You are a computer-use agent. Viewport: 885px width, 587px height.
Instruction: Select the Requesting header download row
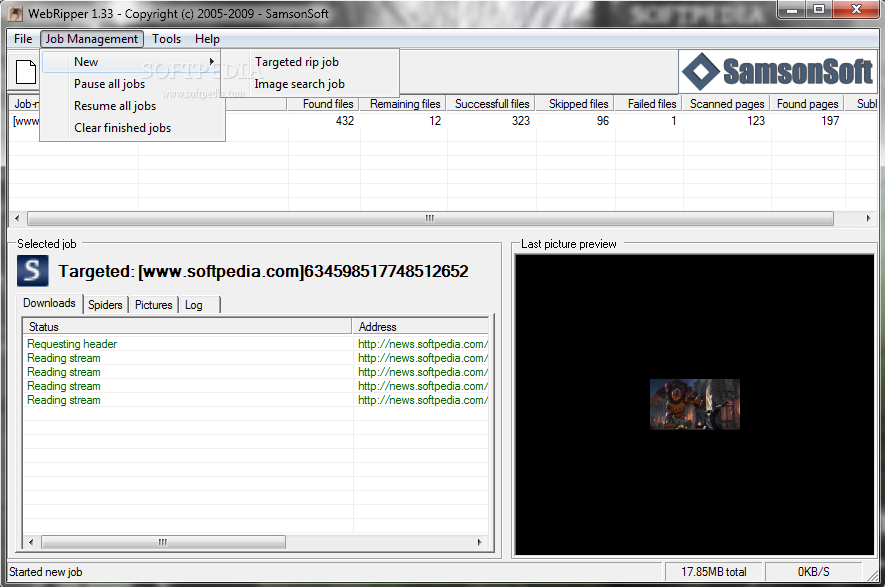pyautogui.click(x=256, y=344)
